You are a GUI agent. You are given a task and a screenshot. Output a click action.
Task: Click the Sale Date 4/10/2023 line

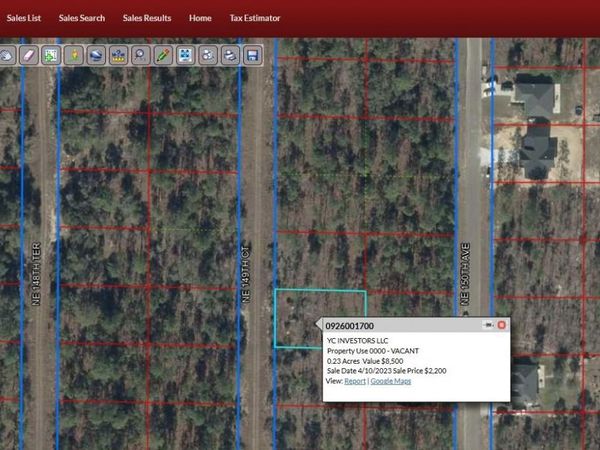click(x=386, y=371)
